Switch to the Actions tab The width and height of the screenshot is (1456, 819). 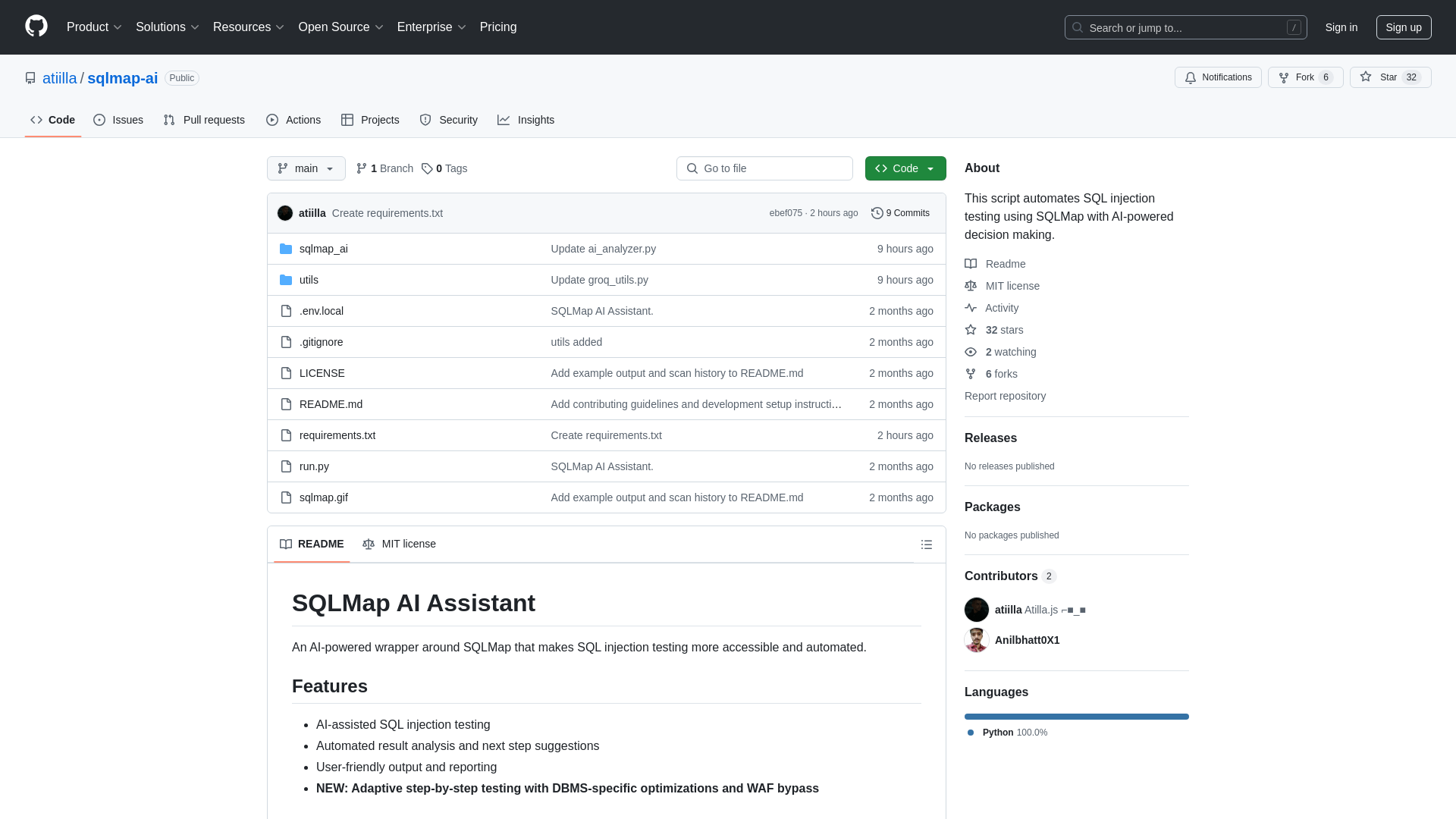point(293,120)
